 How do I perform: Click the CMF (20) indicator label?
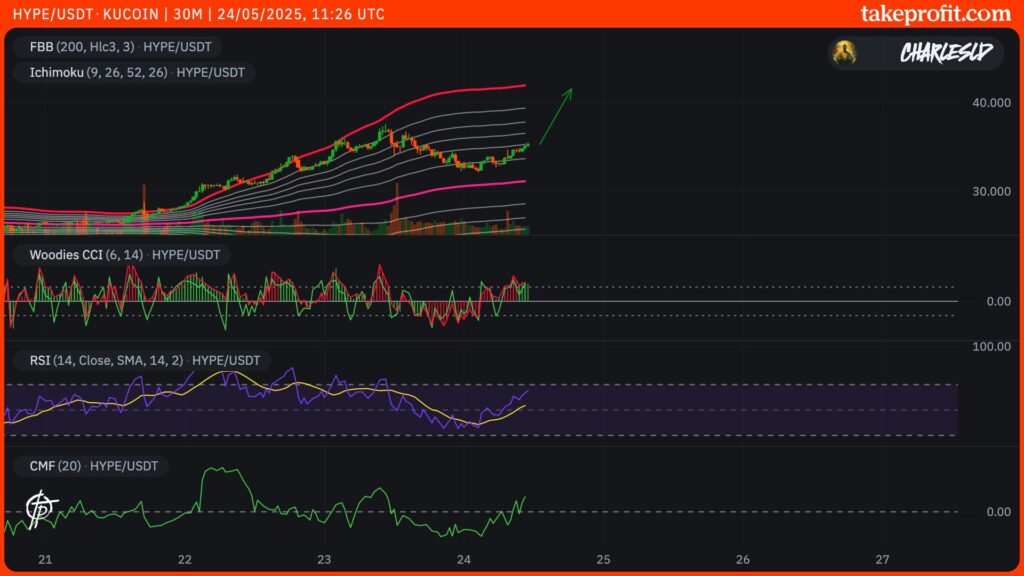pyautogui.click(x=92, y=466)
